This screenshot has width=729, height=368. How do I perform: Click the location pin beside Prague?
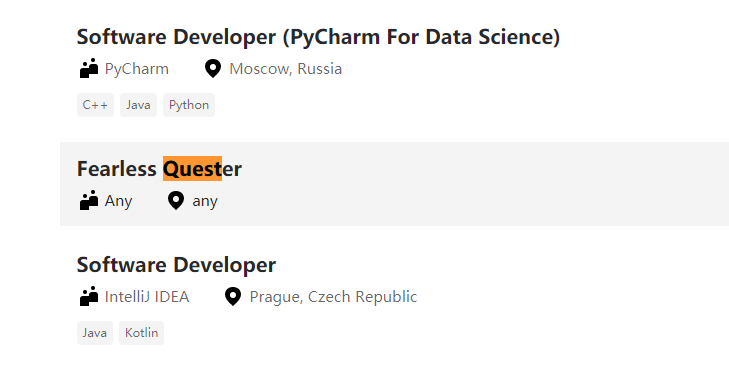(233, 296)
